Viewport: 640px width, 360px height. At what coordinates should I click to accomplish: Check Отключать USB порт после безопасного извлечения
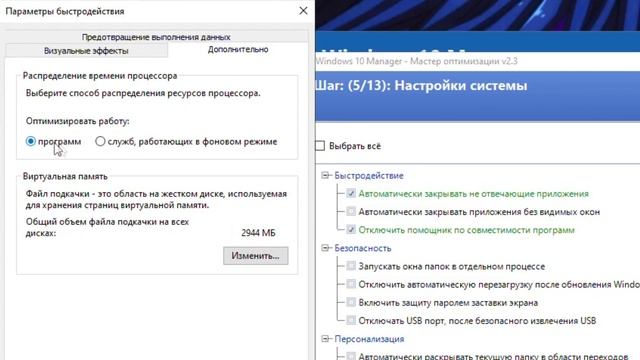[x=351, y=320]
